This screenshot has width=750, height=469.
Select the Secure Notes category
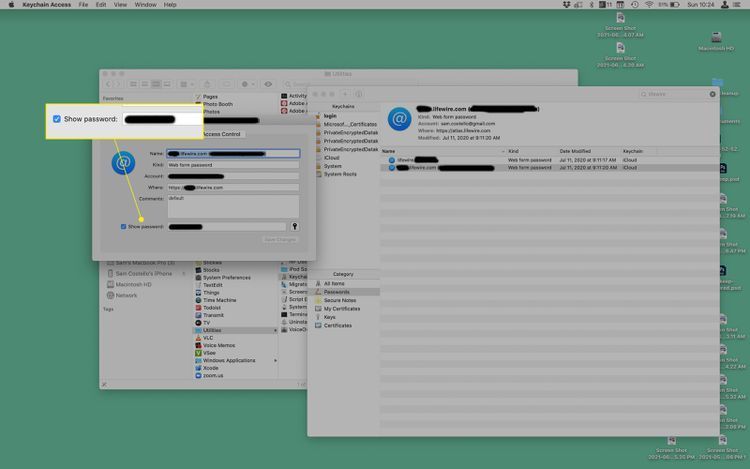click(340, 300)
